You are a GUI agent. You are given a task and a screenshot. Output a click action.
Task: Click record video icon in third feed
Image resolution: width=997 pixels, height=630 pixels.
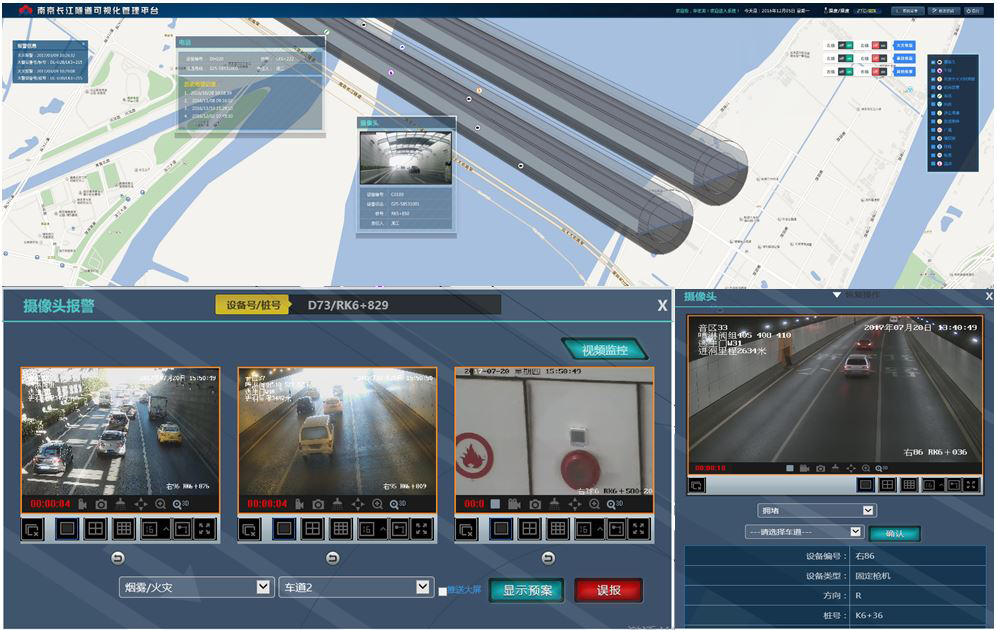[x=514, y=504]
